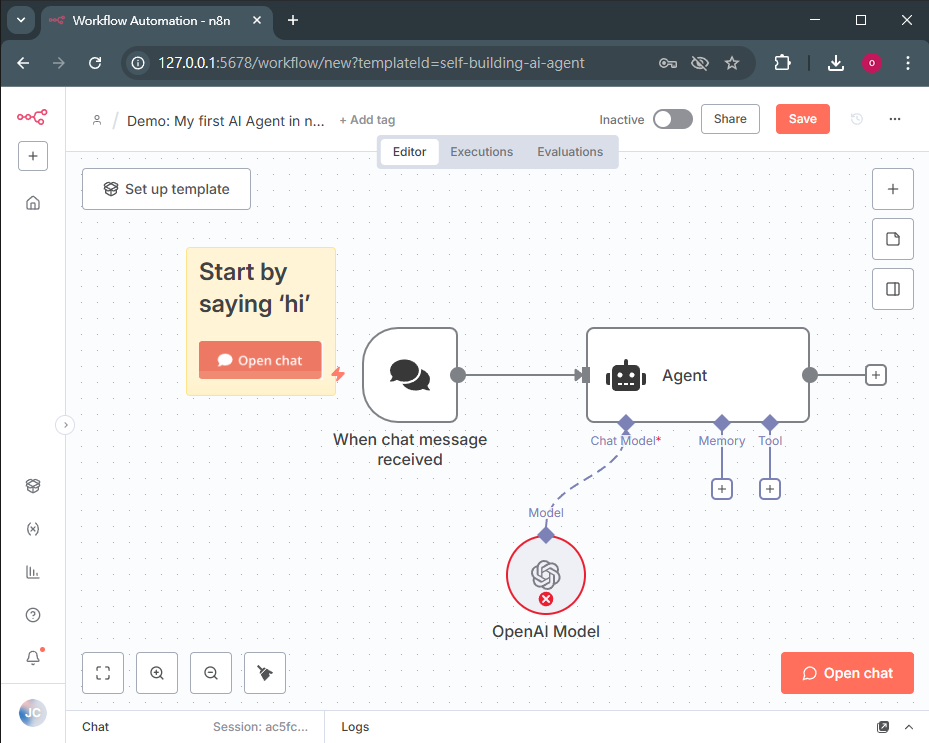Toggle the focus side panel icon
Image resolution: width=929 pixels, height=743 pixels.
tap(892, 289)
